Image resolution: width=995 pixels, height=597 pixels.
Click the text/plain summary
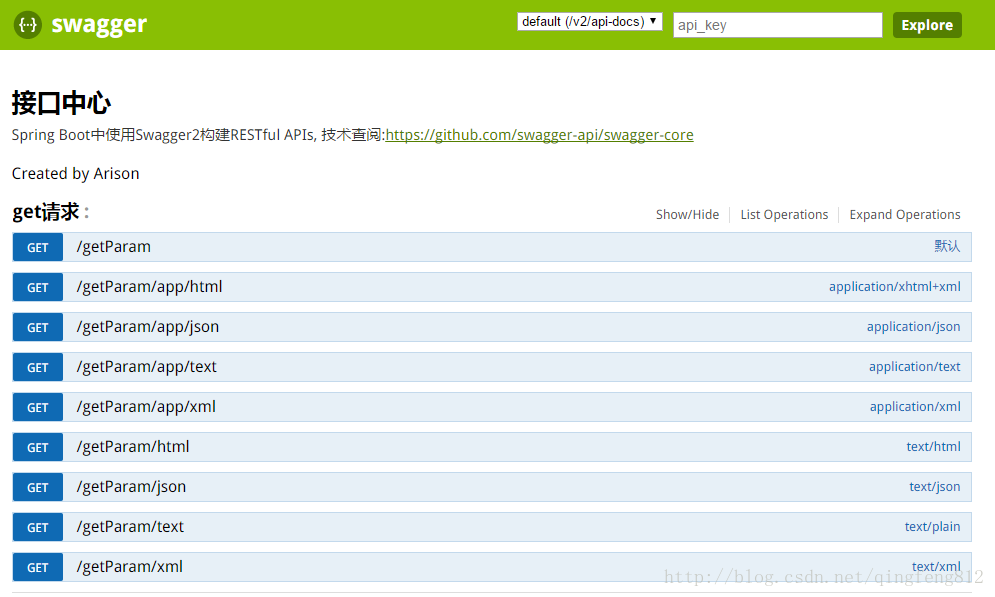tap(932, 527)
